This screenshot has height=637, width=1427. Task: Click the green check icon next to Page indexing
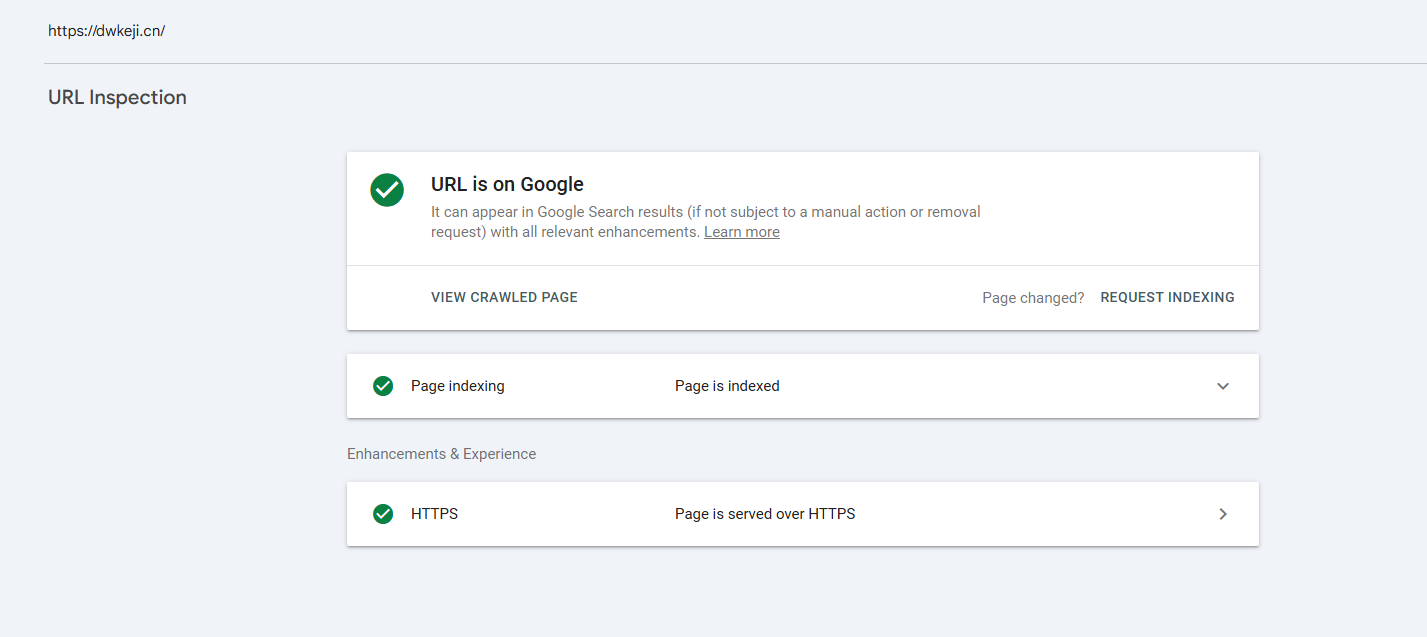[x=383, y=386]
